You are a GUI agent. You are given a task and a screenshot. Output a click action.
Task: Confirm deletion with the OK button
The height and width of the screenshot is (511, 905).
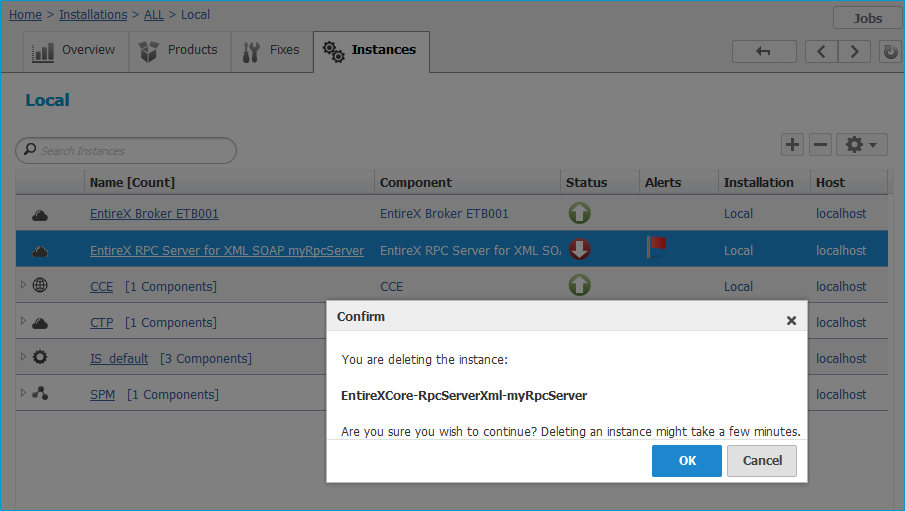[687, 461]
